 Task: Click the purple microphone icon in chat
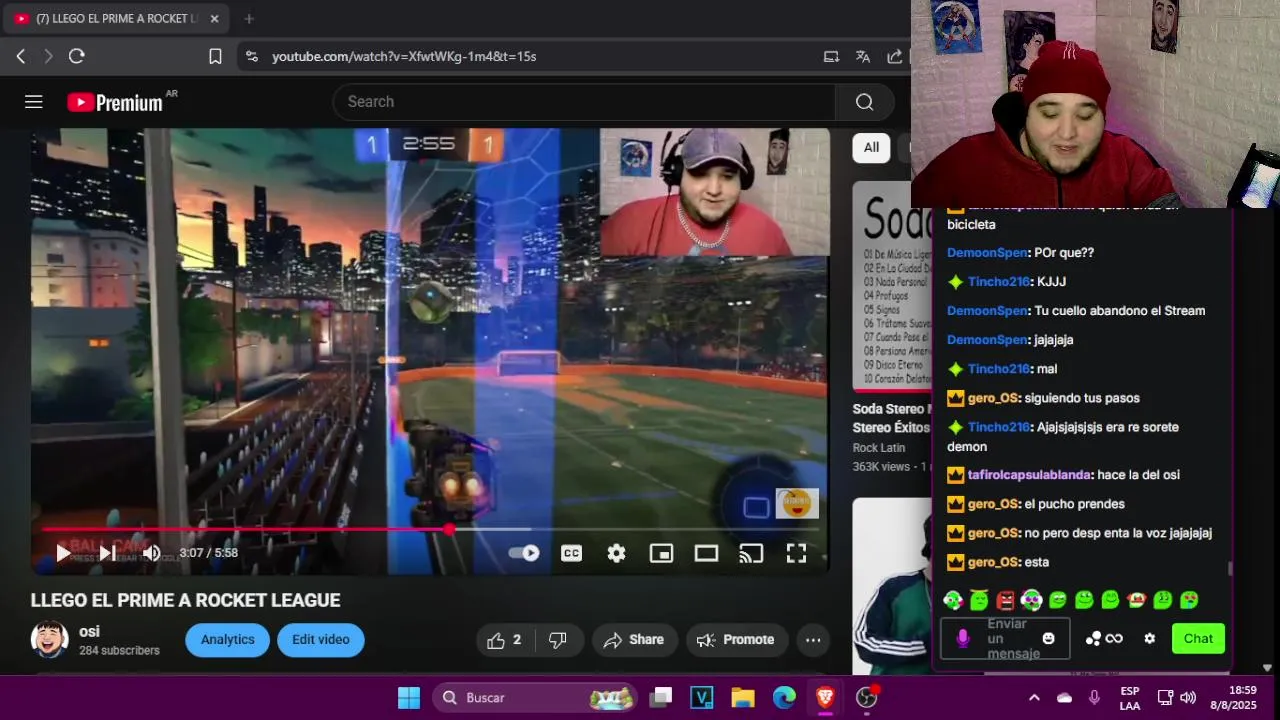coord(963,638)
